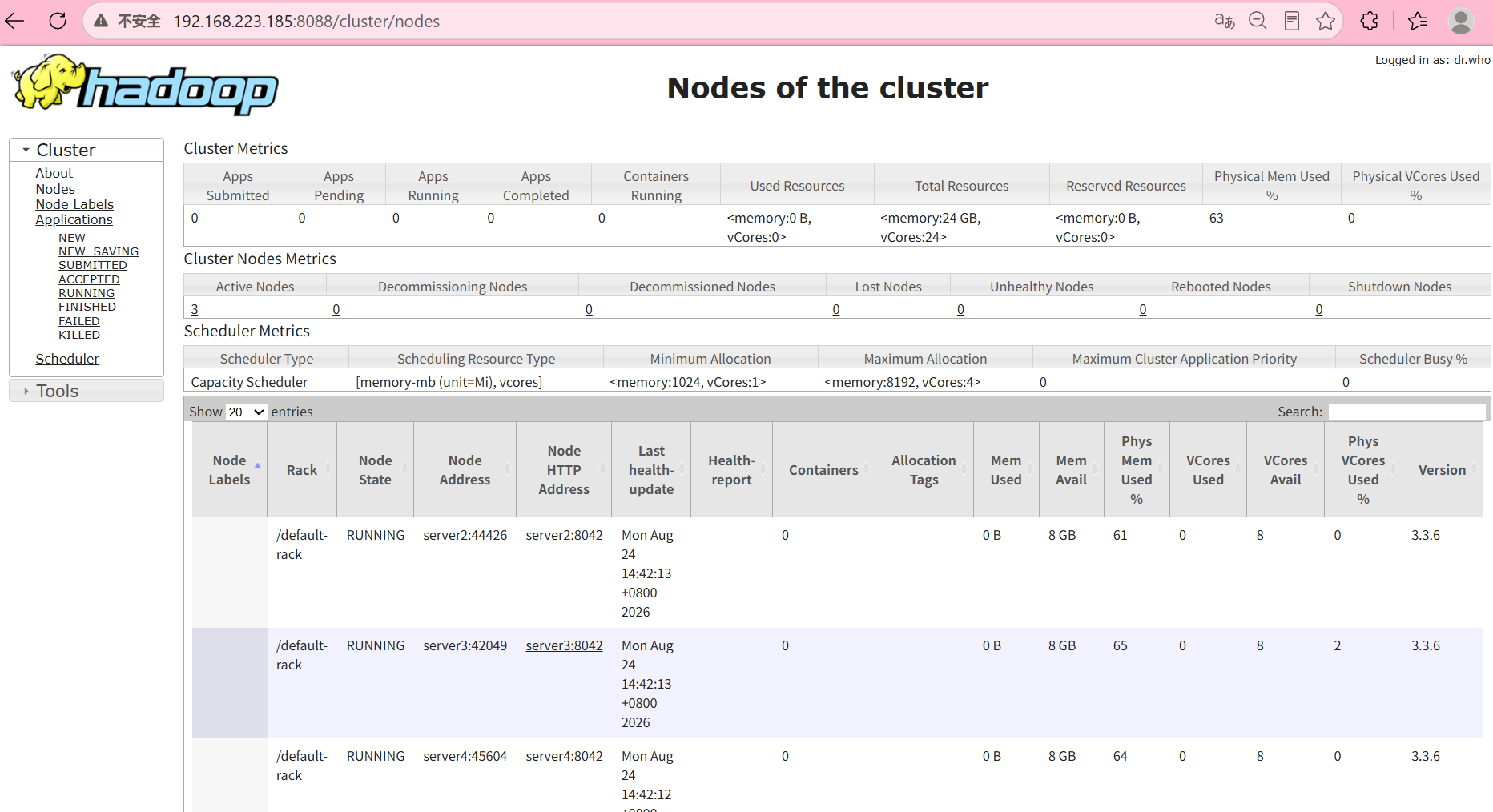Click the Decommissioning Nodes 0 link
The height and width of the screenshot is (812, 1493).
(x=336, y=309)
